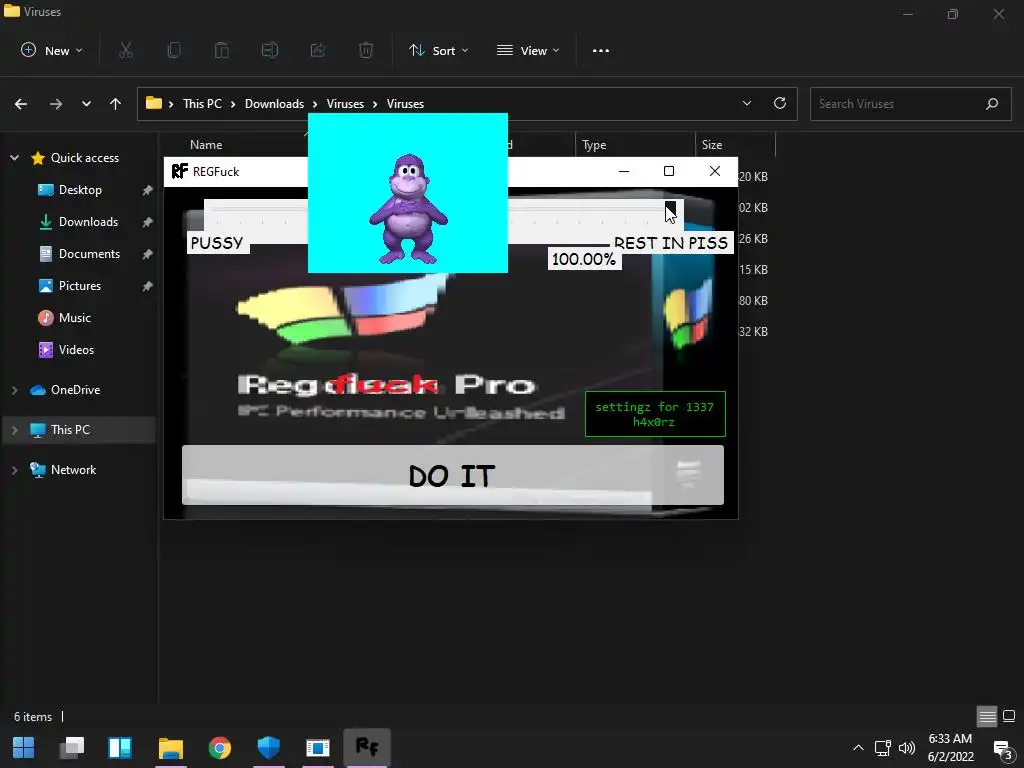Refresh the Viruses folder view
This screenshot has height=768, width=1024.
click(780, 104)
